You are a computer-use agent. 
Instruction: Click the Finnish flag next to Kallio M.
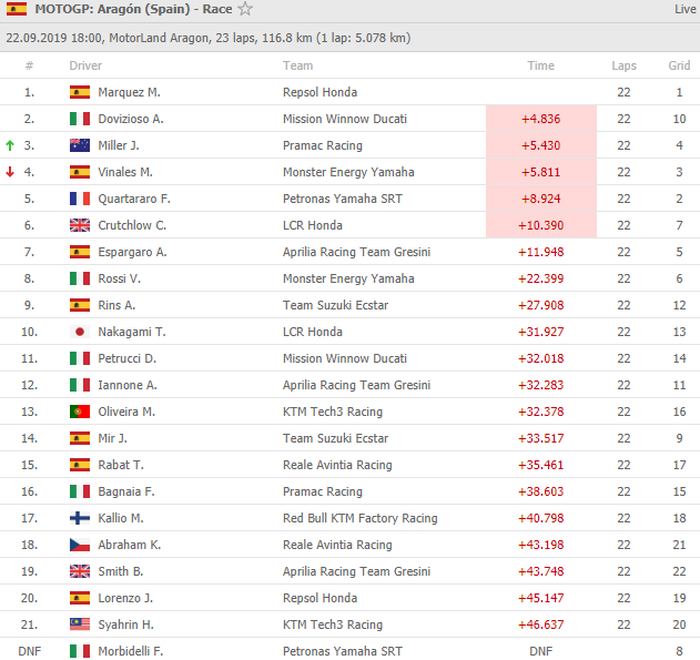[80, 518]
